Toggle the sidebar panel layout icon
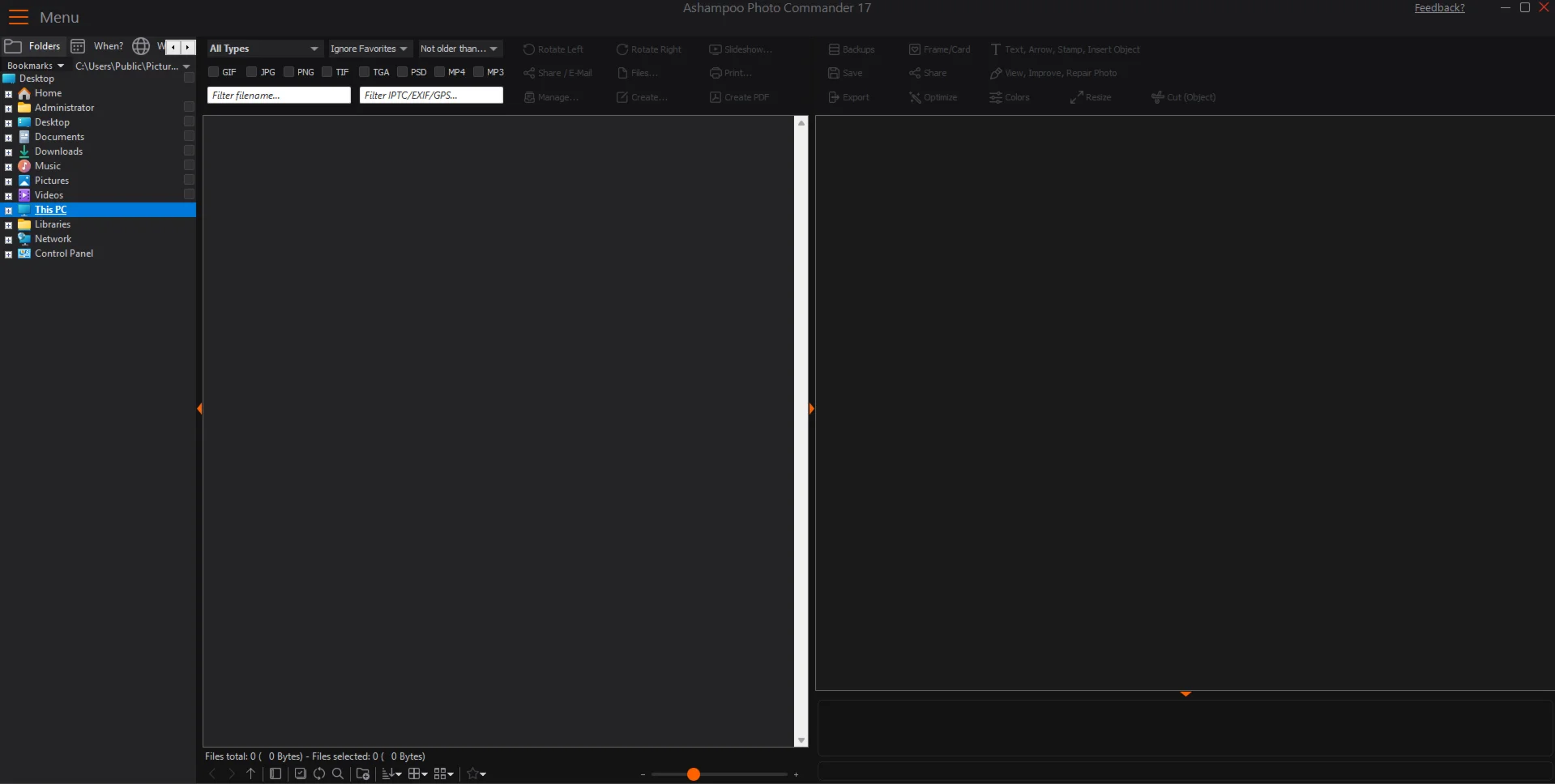This screenshot has height=784, width=1555. point(276,773)
